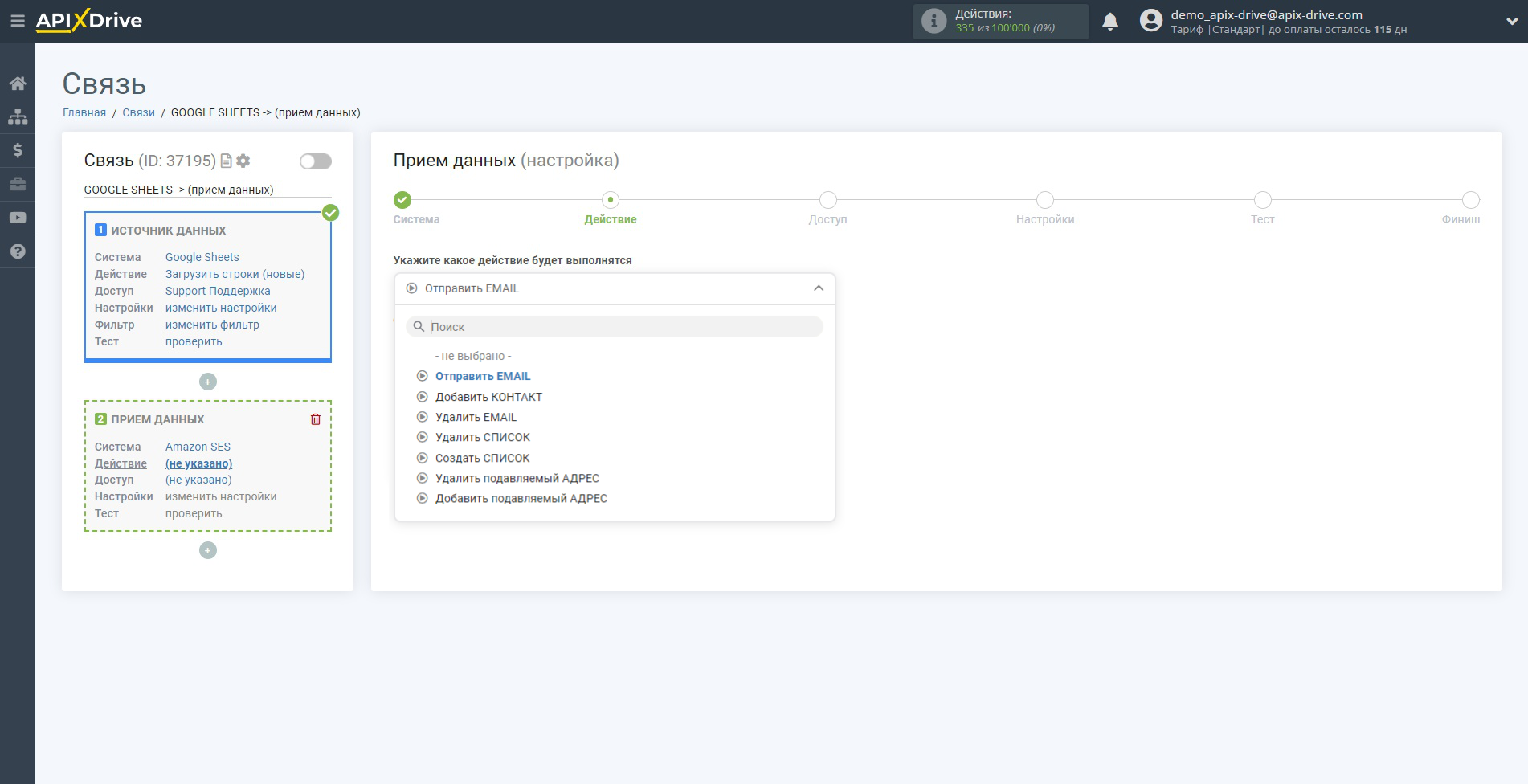Image resolution: width=1528 pixels, height=784 pixels.
Task: Click Загрузить строки (новые) link
Action: [x=235, y=274]
